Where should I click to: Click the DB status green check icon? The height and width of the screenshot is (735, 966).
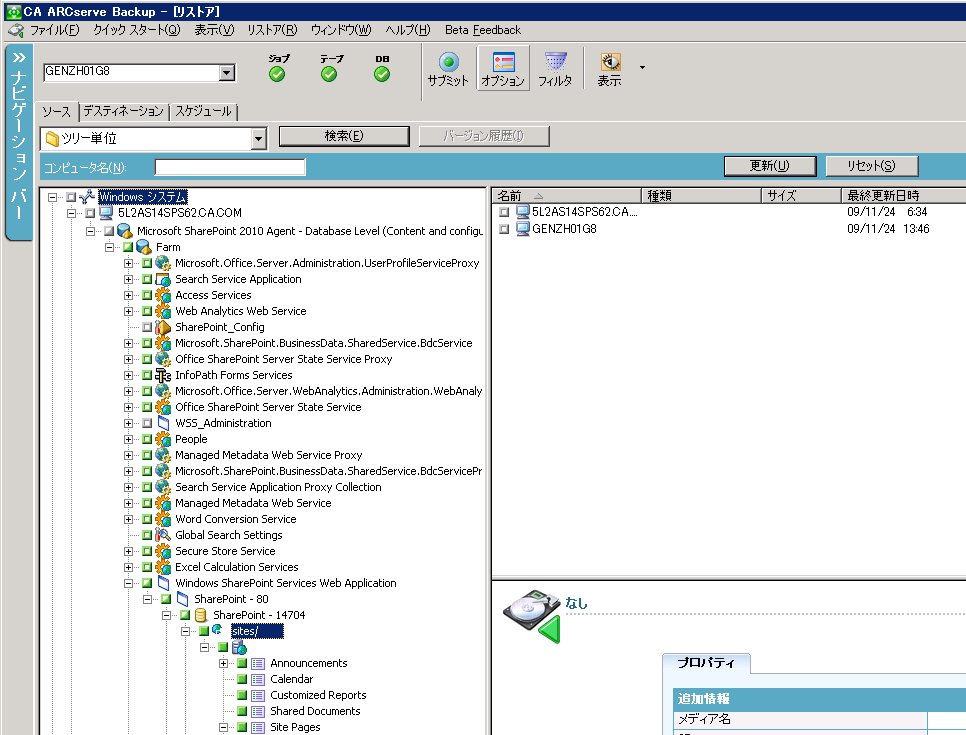pos(382,74)
